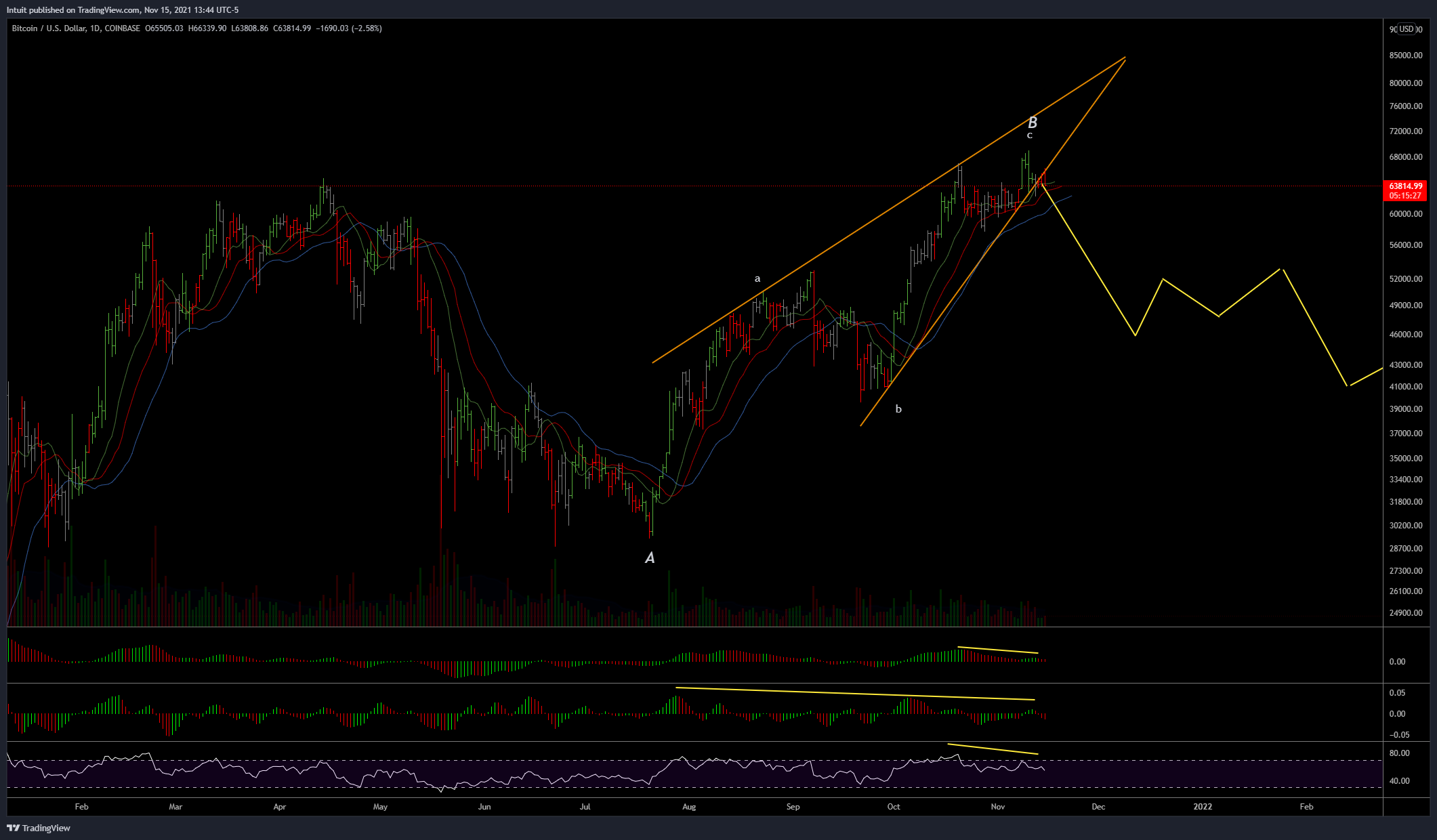Click the change value −1690.03 (−2.58%)
This screenshot has height=840, width=1437.
point(349,28)
